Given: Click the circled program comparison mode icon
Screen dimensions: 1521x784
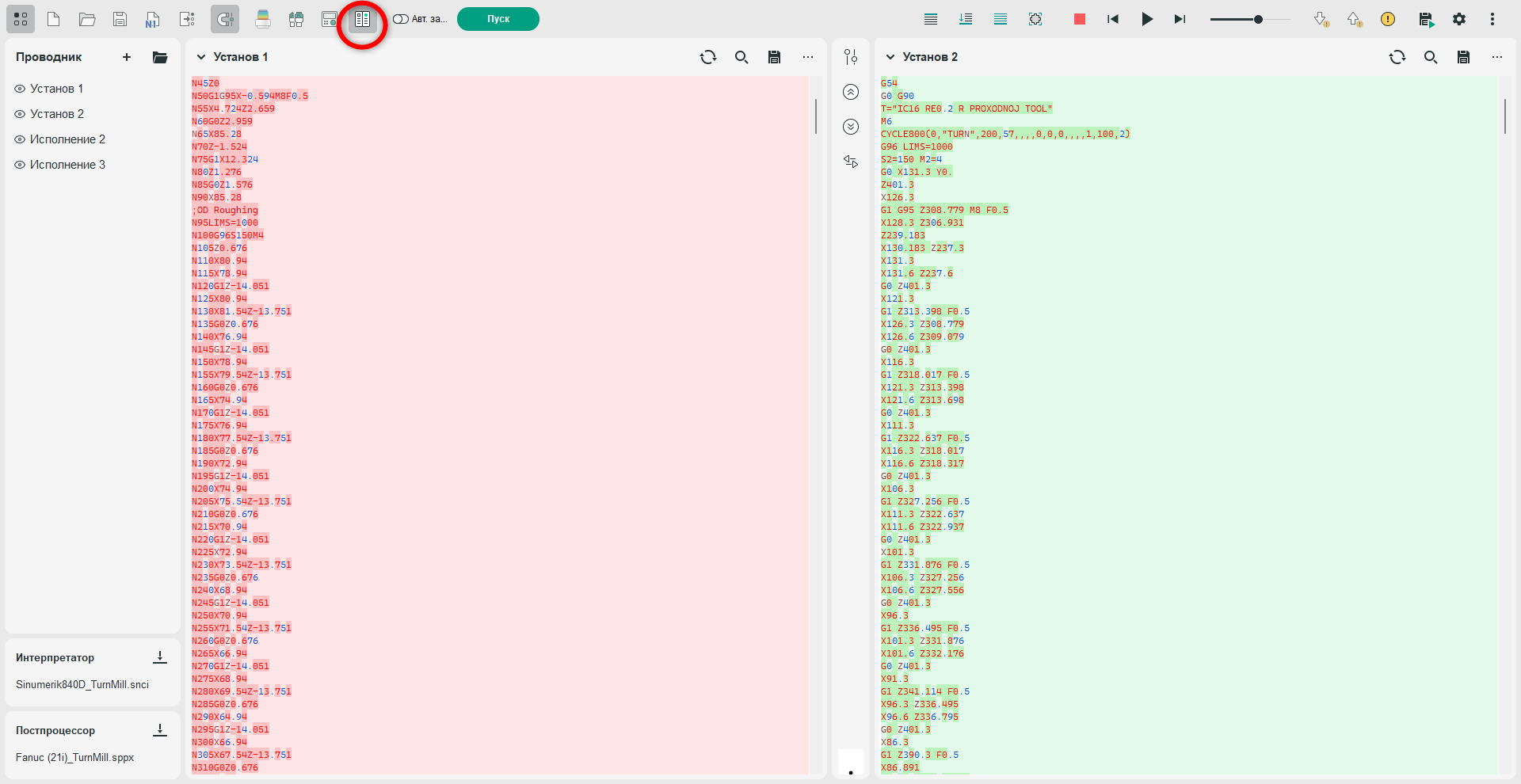Looking at the screenshot, I should click(362, 19).
